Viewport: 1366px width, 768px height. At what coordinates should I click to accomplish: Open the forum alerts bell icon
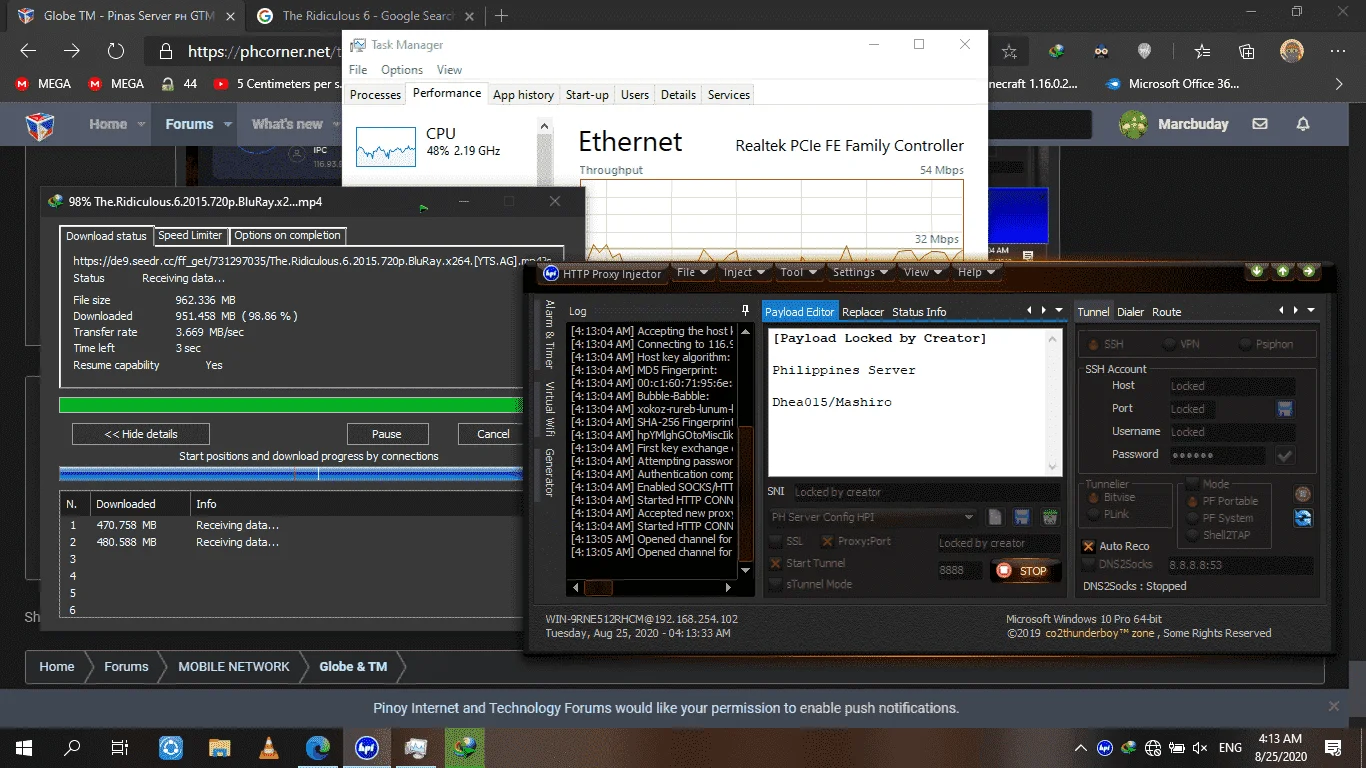[1303, 124]
